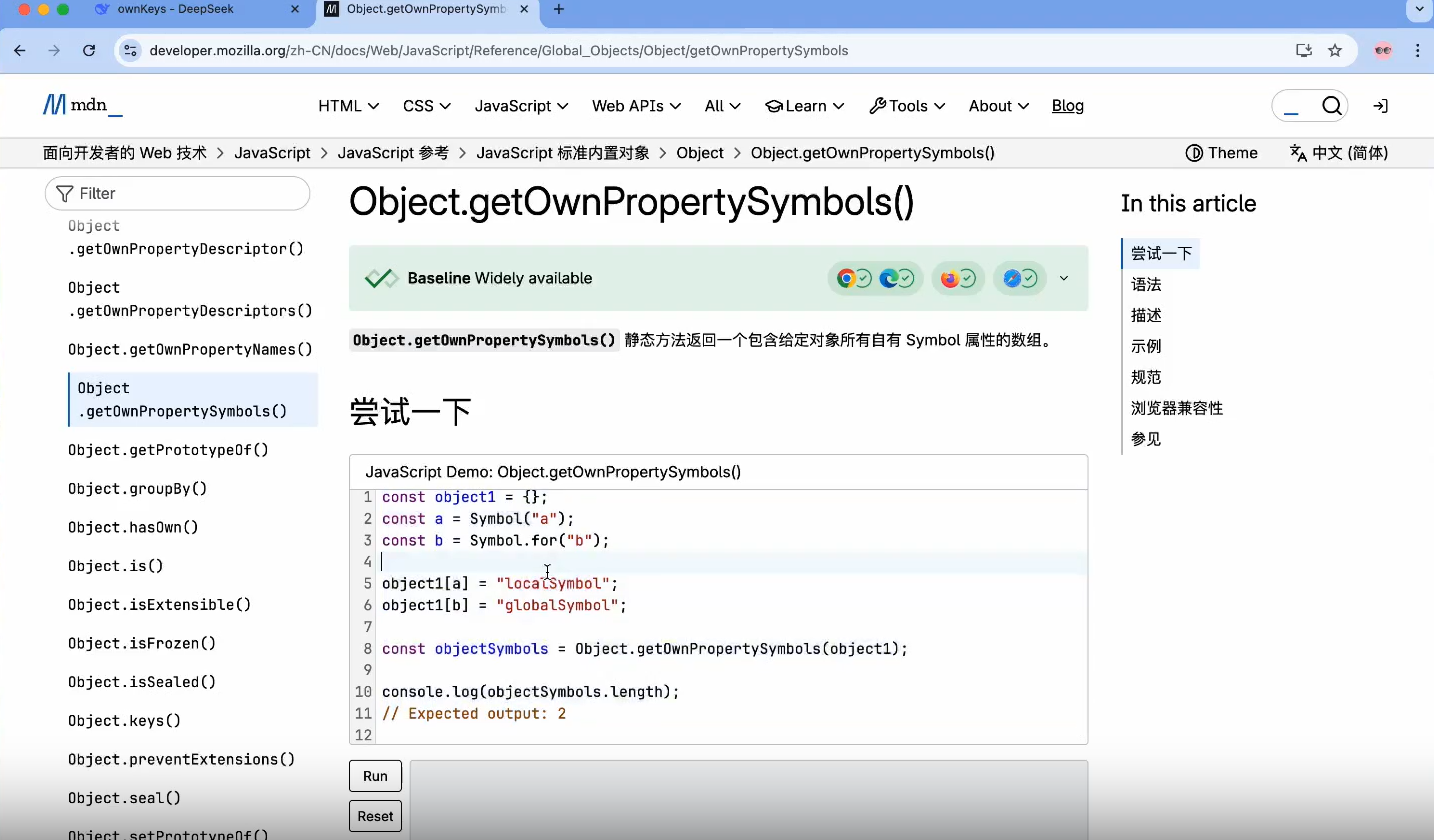Click the Theme icon button
The image size is (1434, 840).
pyautogui.click(x=1221, y=153)
